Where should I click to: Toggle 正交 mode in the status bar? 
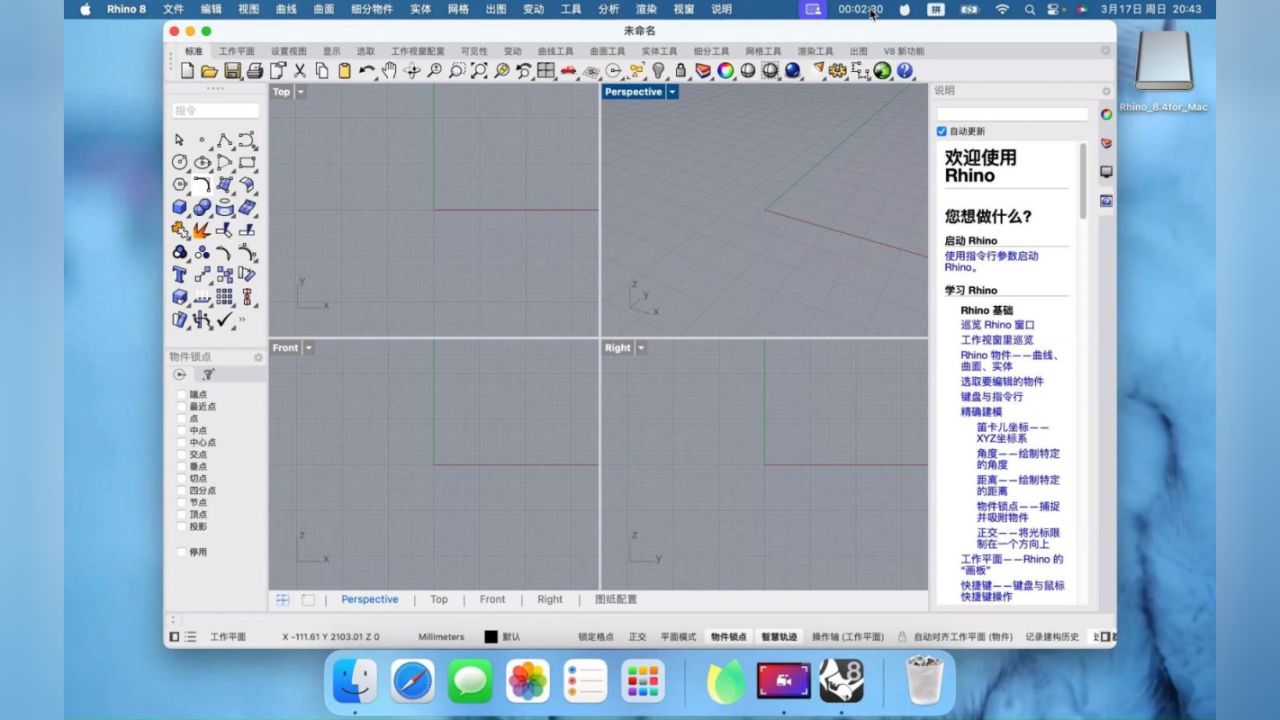(x=637, y=636)
